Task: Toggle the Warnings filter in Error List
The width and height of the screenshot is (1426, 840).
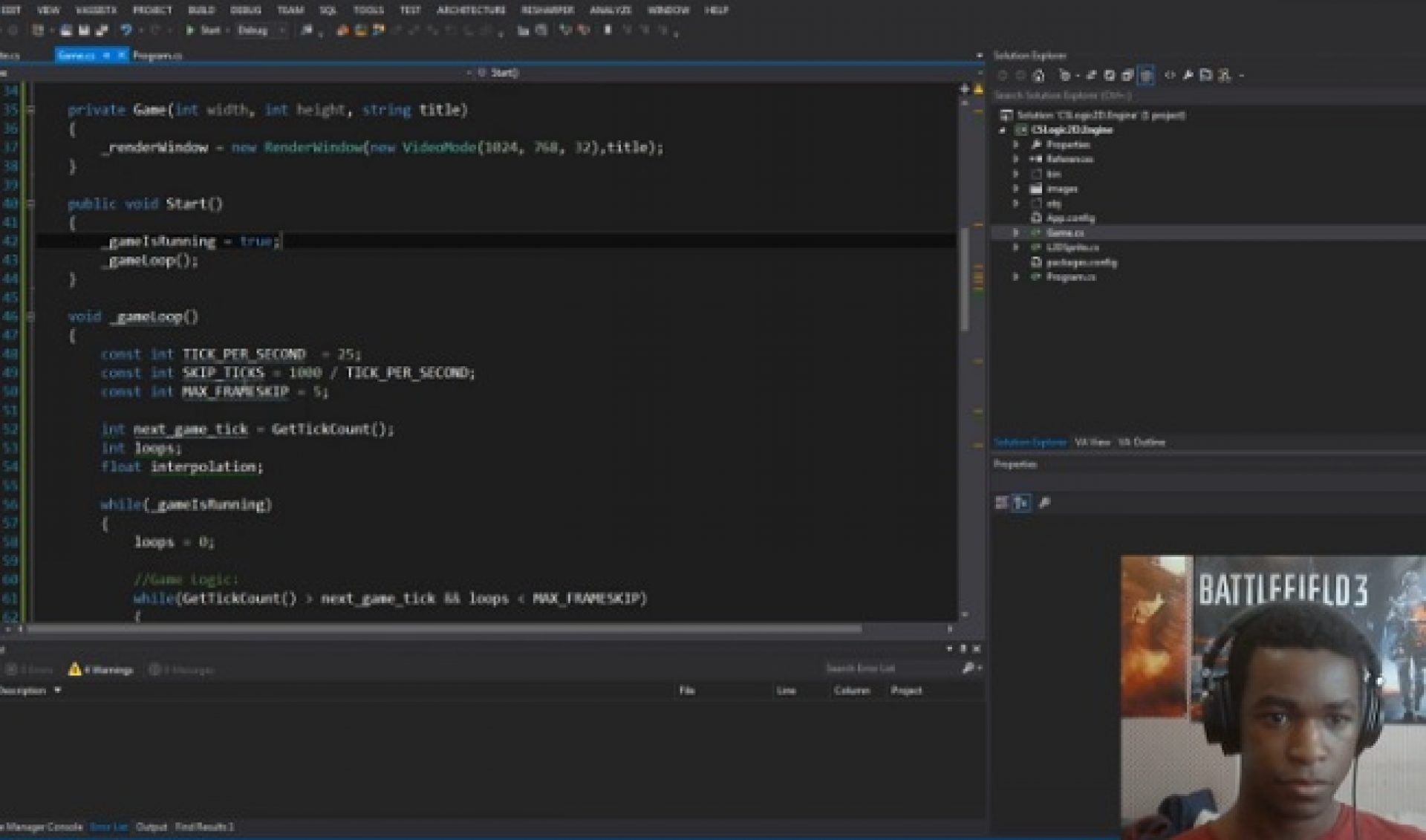Action: [x=101, y=669]
